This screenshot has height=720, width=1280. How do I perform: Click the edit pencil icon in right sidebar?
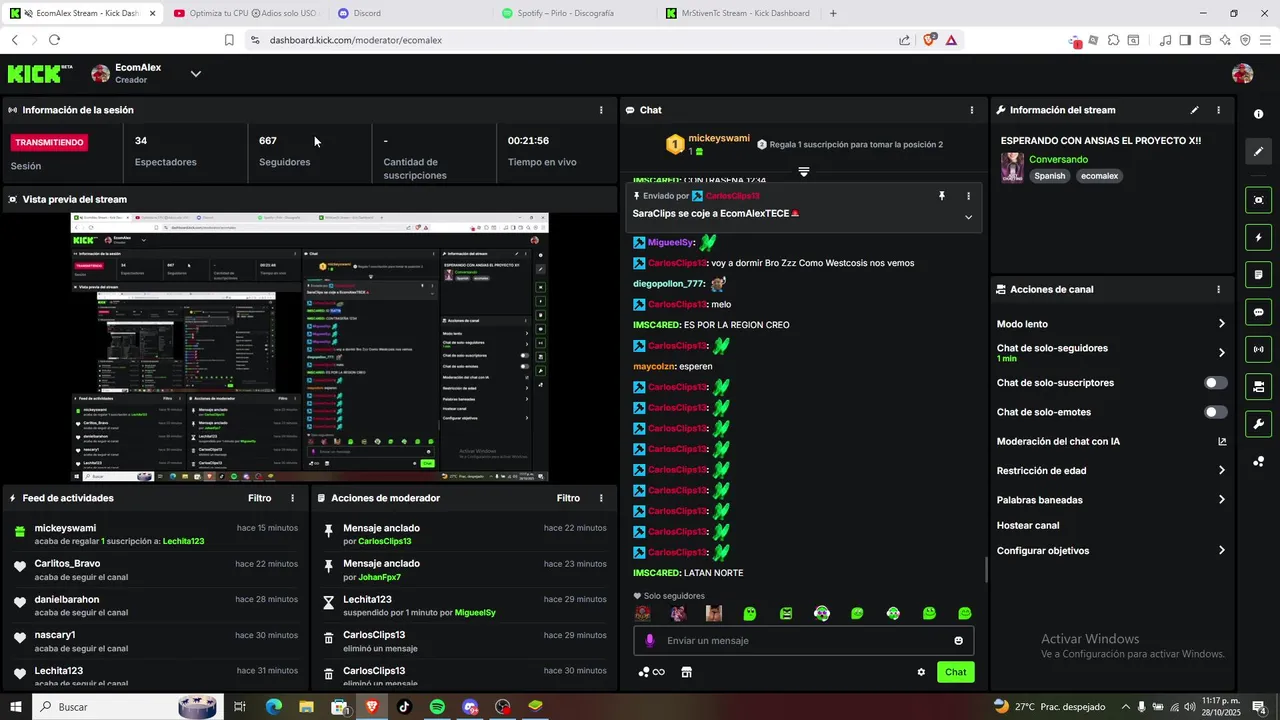1258,152
